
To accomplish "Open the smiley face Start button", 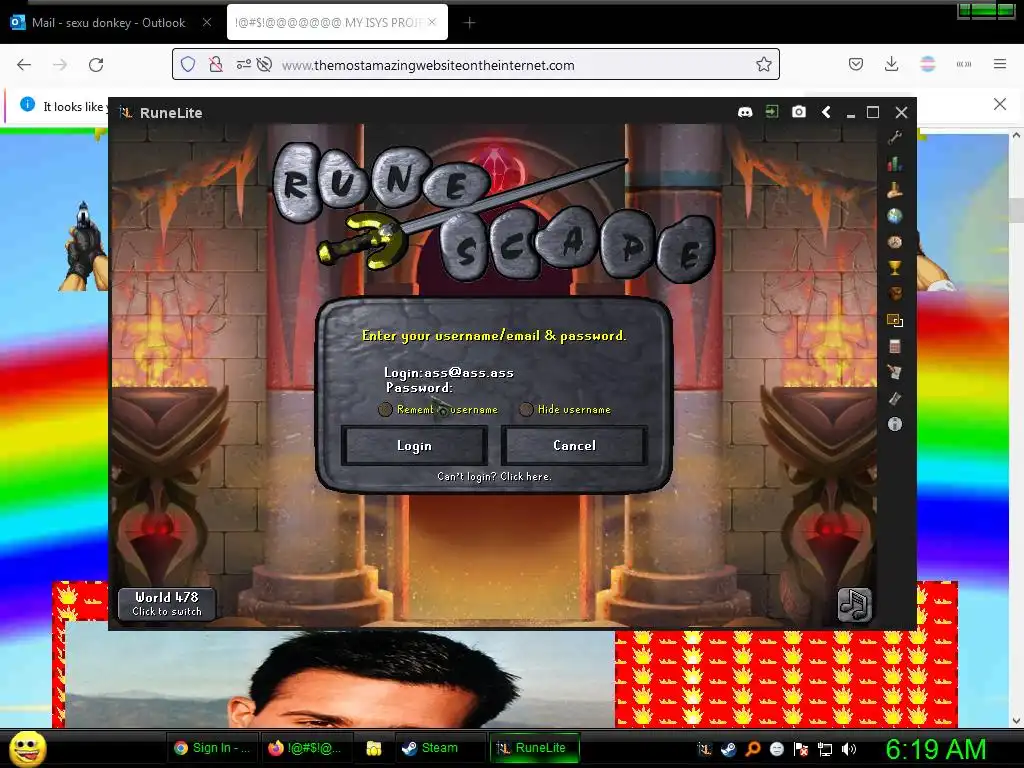I will (27, 748).
